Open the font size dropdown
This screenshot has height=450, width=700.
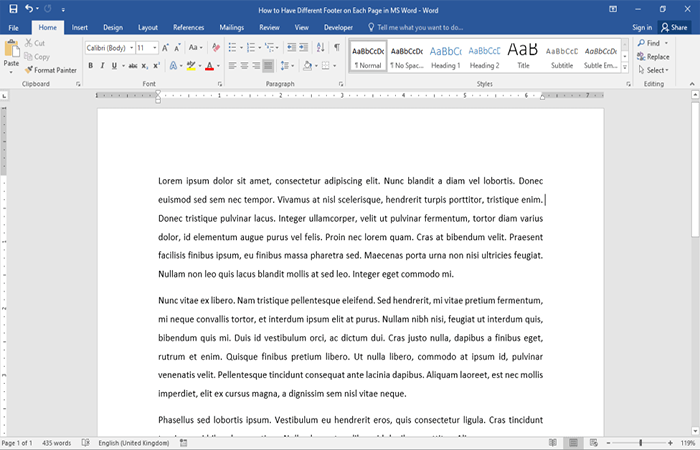(154, 47)
